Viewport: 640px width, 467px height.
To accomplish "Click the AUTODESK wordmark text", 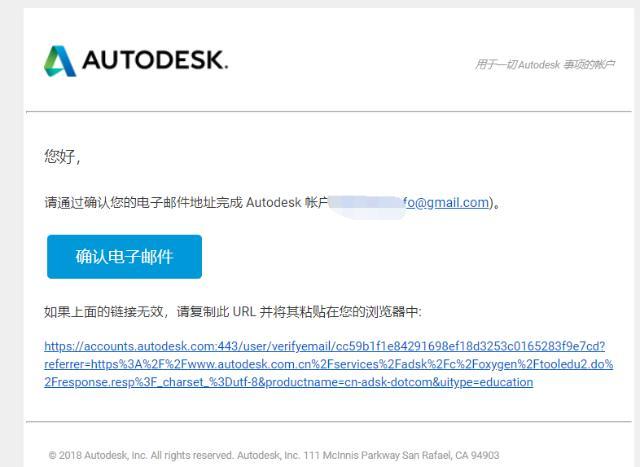I will pos(155,60).
